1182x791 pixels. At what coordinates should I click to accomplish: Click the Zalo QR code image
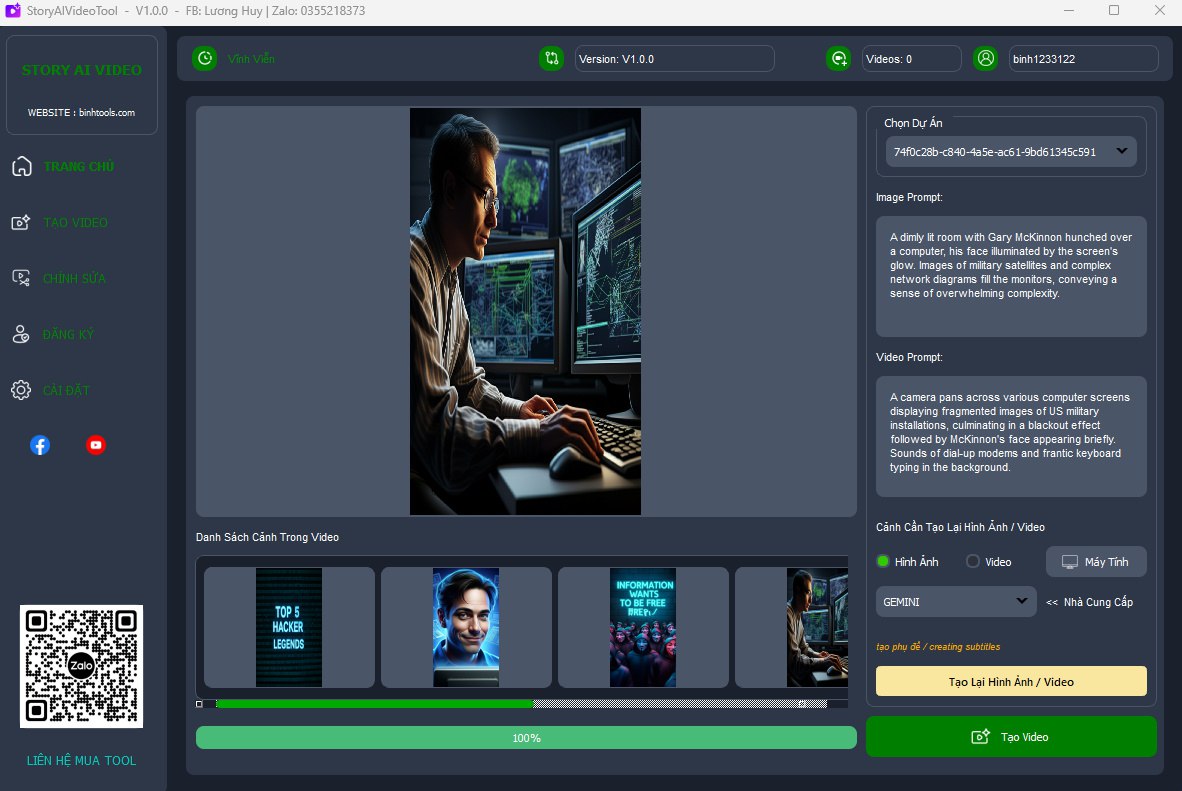click(81, 666)
